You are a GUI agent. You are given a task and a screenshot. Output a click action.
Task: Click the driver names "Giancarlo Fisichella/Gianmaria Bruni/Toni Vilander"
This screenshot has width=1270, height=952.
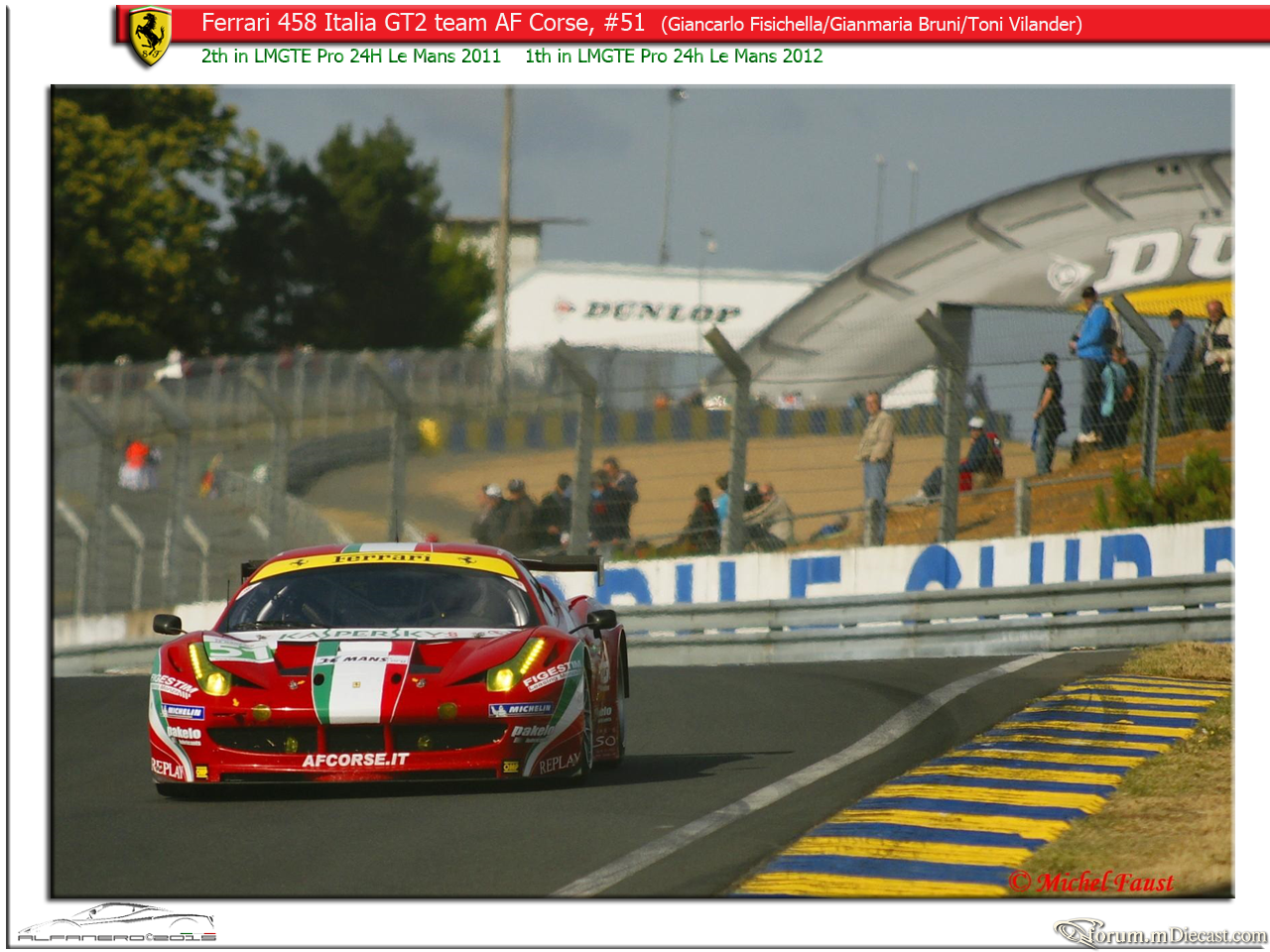pyautogui.click(x=872, y=24)
